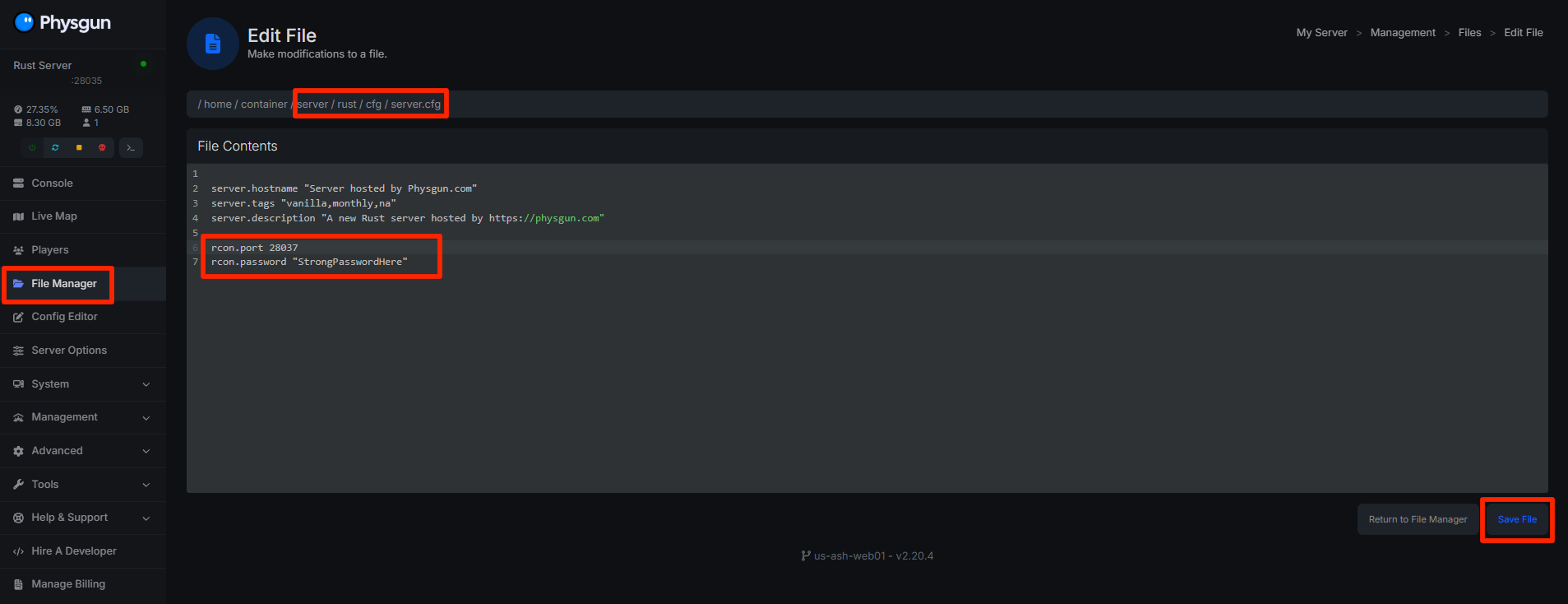Image resolution: width=1568 pixels, height=604 pixels.
Task: Expand the System menu section
Action: point(82,384)
